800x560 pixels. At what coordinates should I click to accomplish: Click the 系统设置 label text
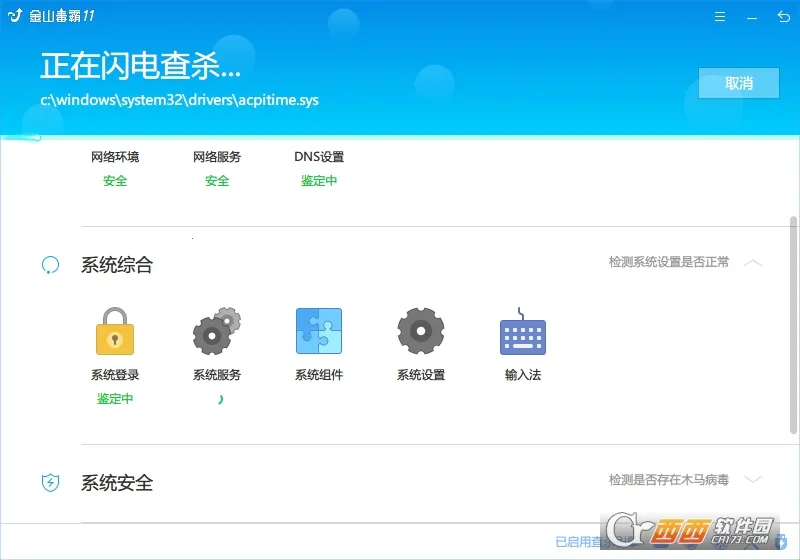click(421, 375)
